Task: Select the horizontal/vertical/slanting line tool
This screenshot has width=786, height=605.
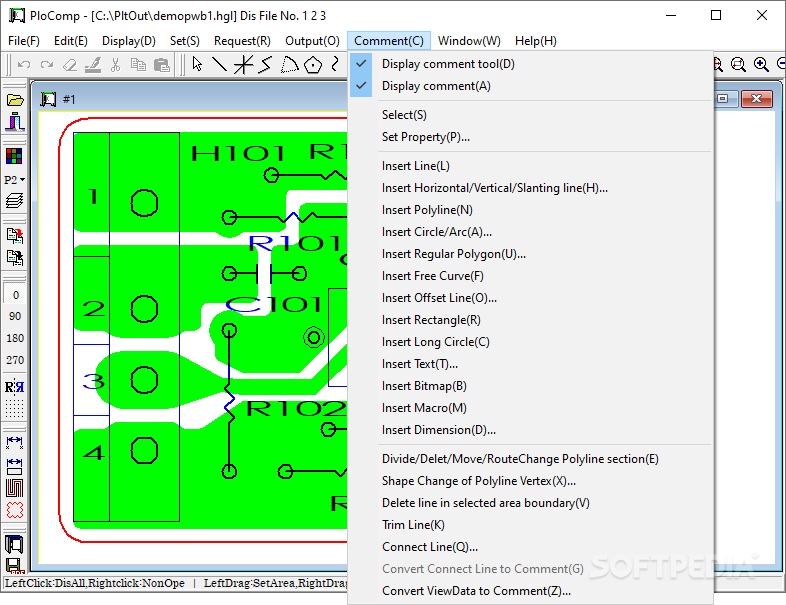Action: point(243,65)
